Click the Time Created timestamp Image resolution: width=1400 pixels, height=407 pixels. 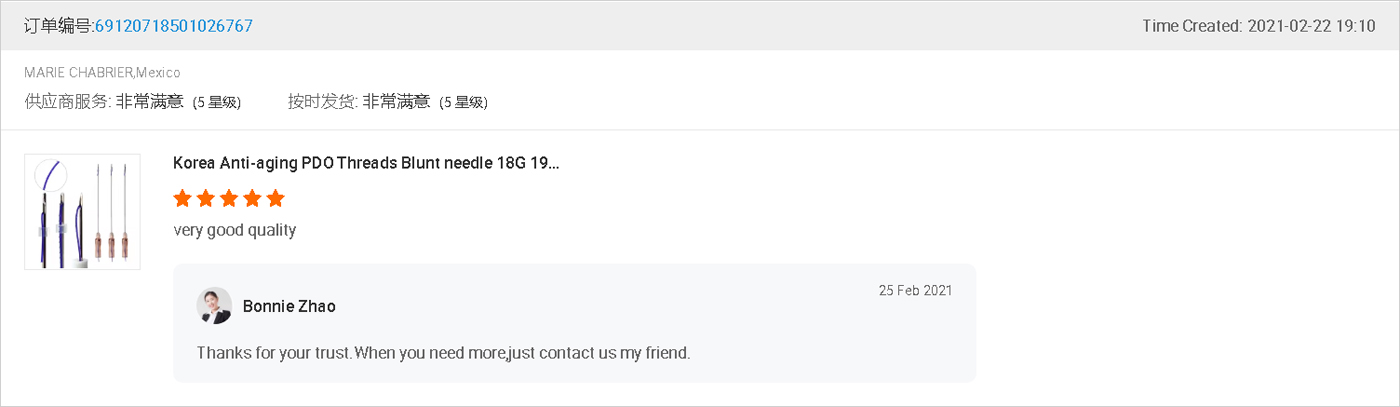[x=1259, y=26]
